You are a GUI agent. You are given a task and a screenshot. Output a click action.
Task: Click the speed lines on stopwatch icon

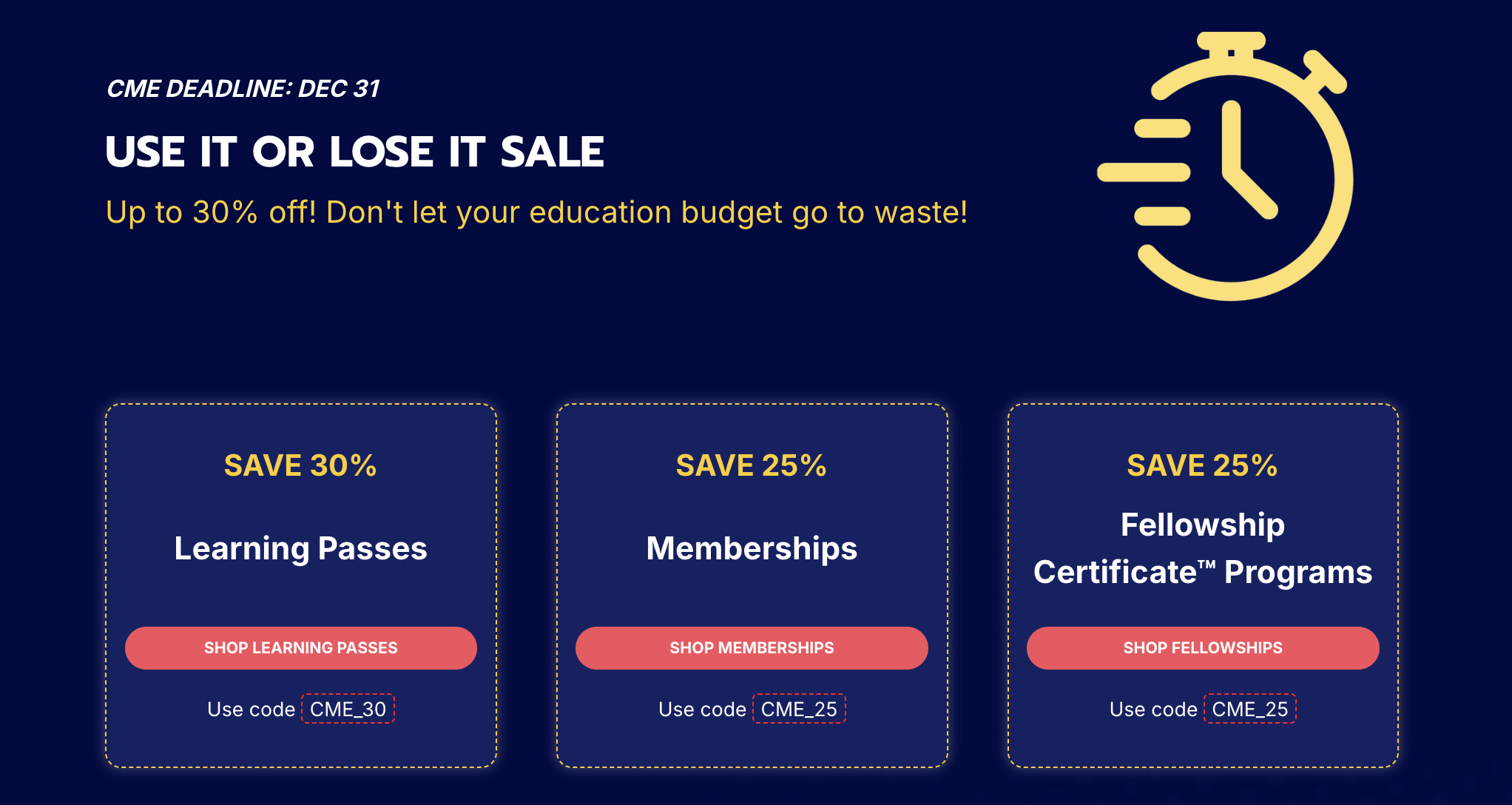point(1144,172)
